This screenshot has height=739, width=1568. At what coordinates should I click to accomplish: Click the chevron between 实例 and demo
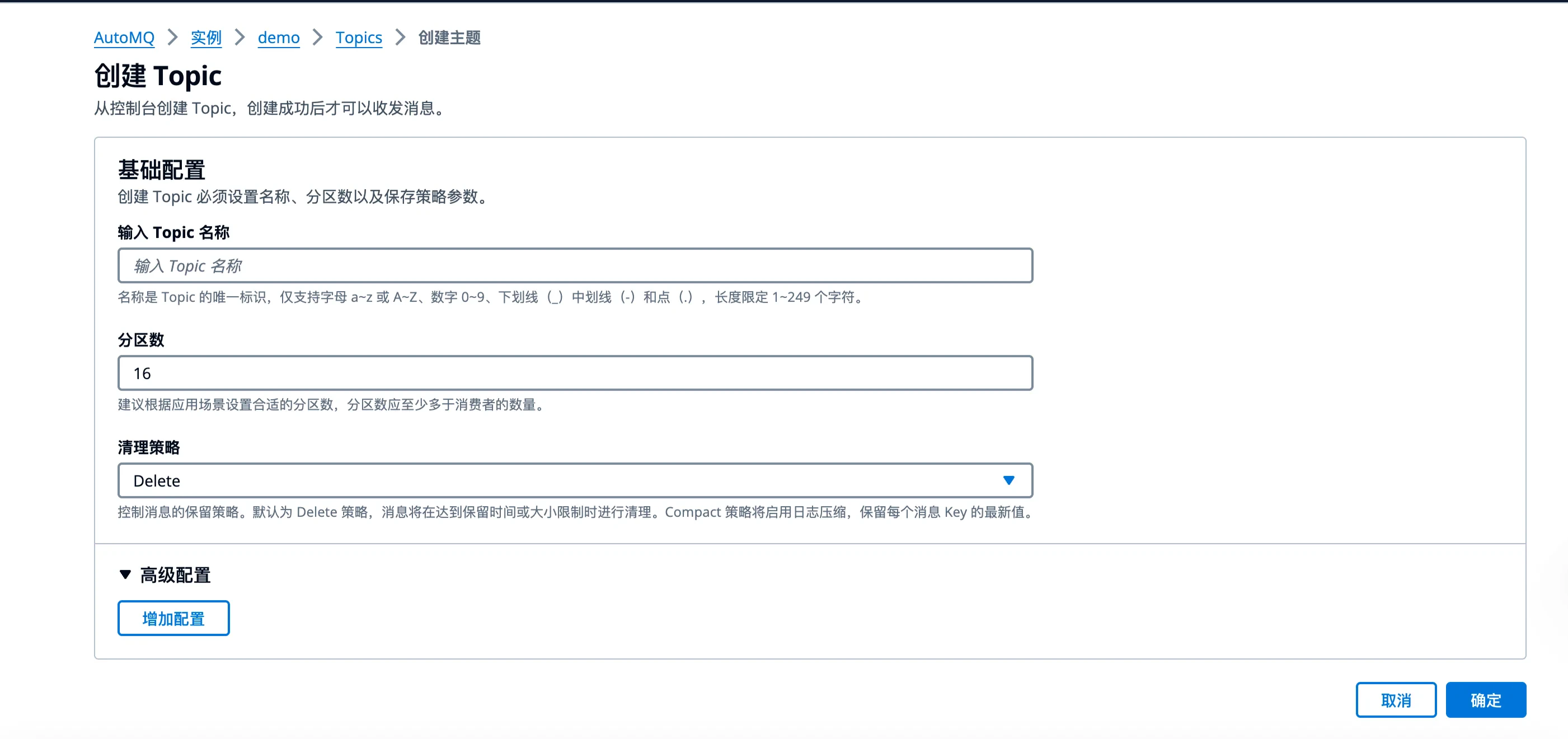(240, 37)
